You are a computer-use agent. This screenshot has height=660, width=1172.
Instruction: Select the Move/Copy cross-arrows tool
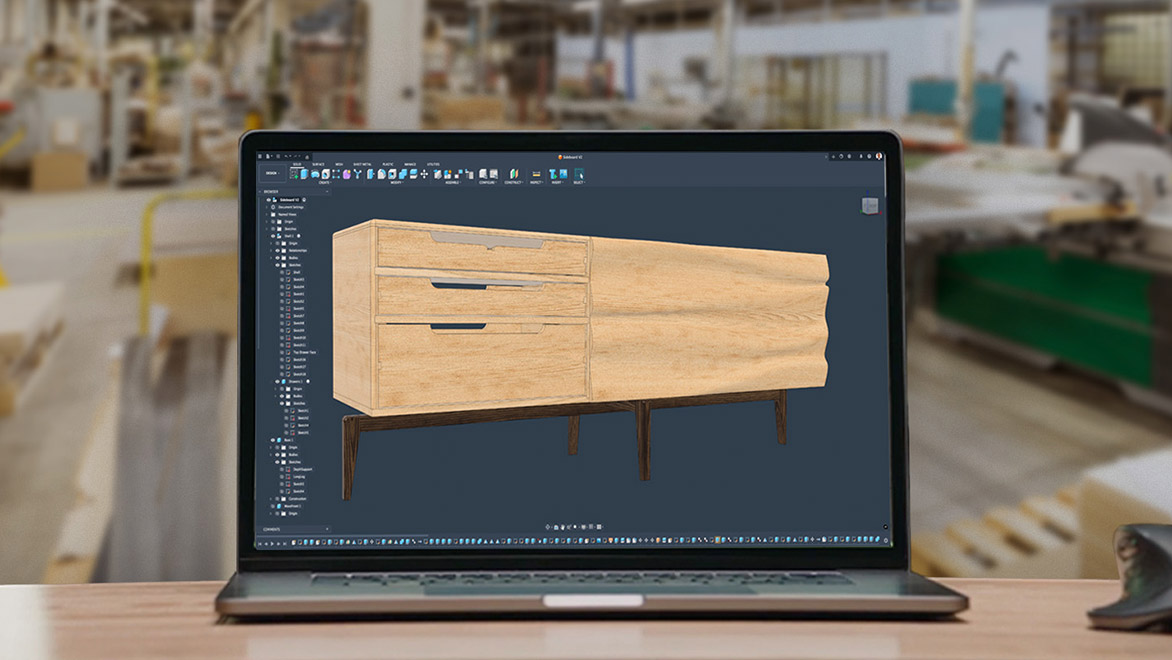coord(424,174)
